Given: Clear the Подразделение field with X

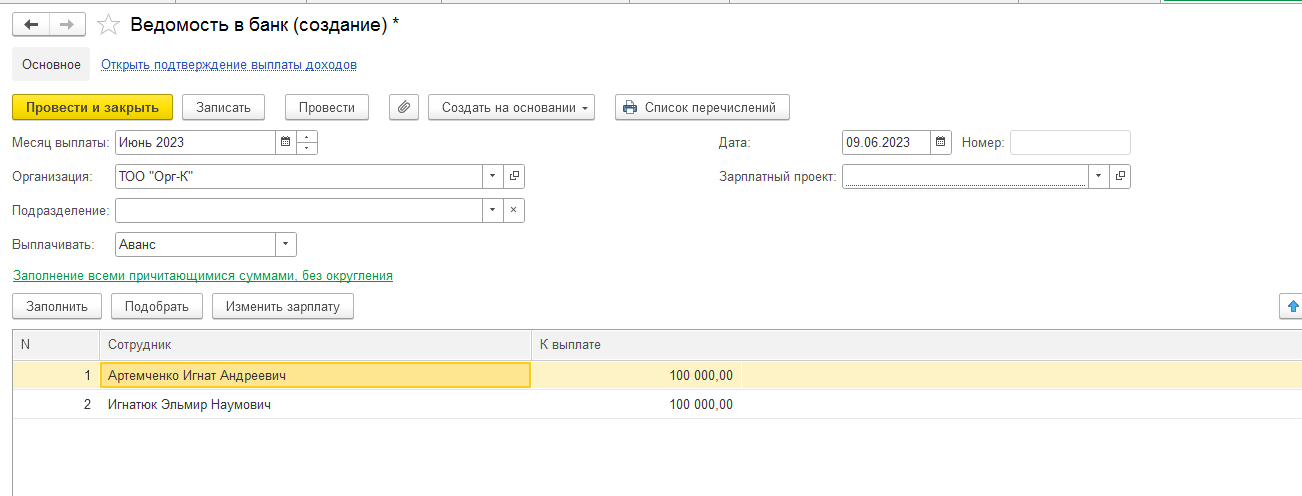Looking at the screenshot, I should coord(513,211).
